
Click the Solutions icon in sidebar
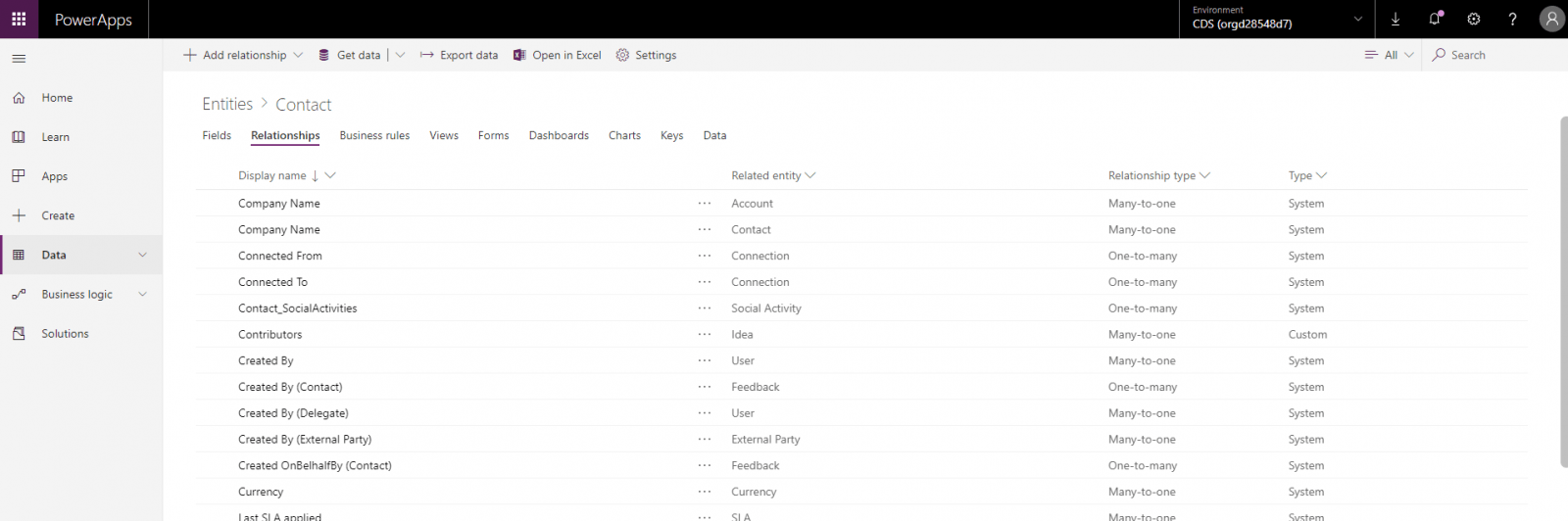[19, 334]
